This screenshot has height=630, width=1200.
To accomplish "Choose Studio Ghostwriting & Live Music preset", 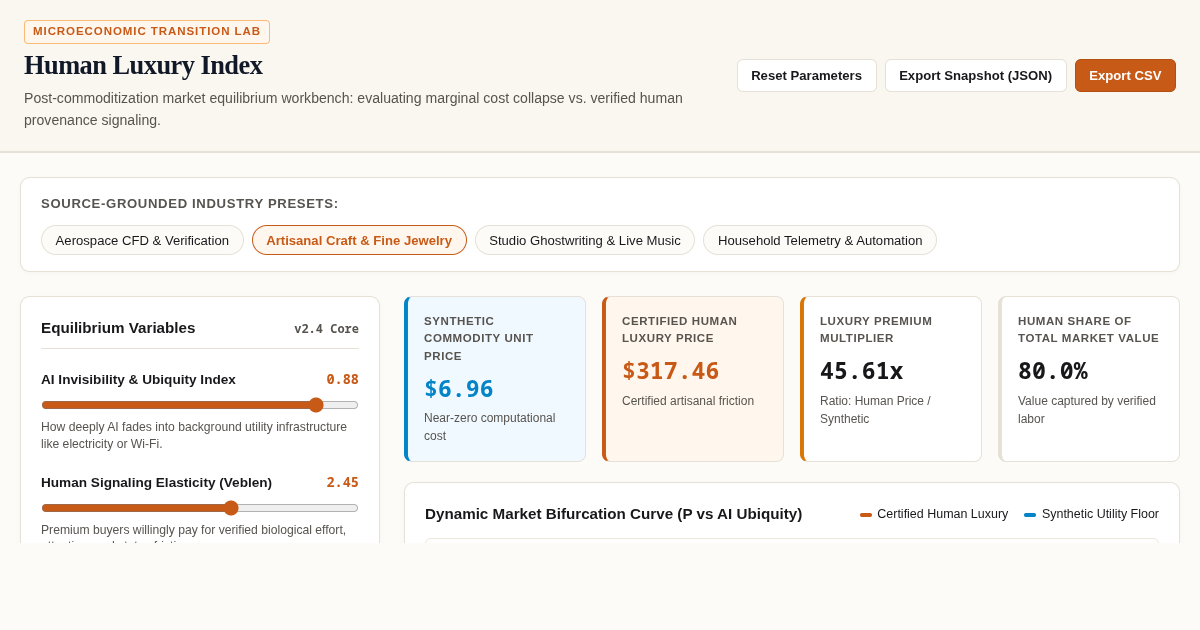I will 585,240.
